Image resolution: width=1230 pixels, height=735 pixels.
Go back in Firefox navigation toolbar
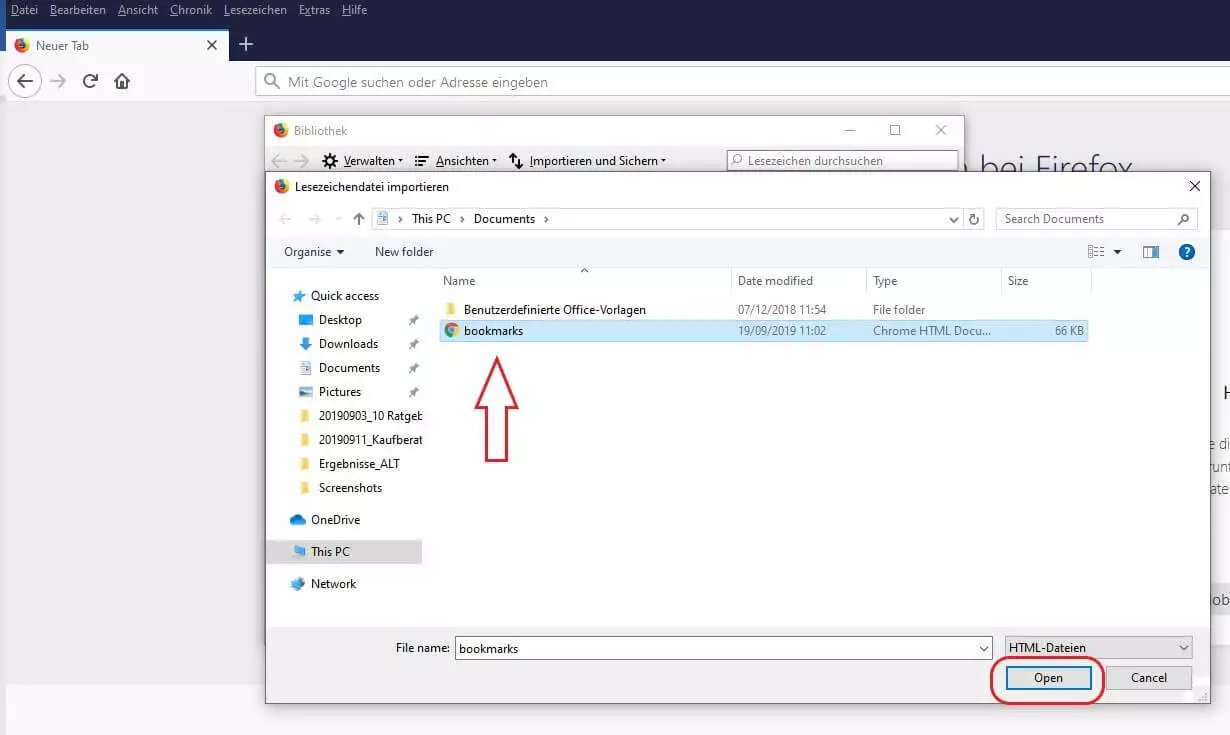pos(26,81)
